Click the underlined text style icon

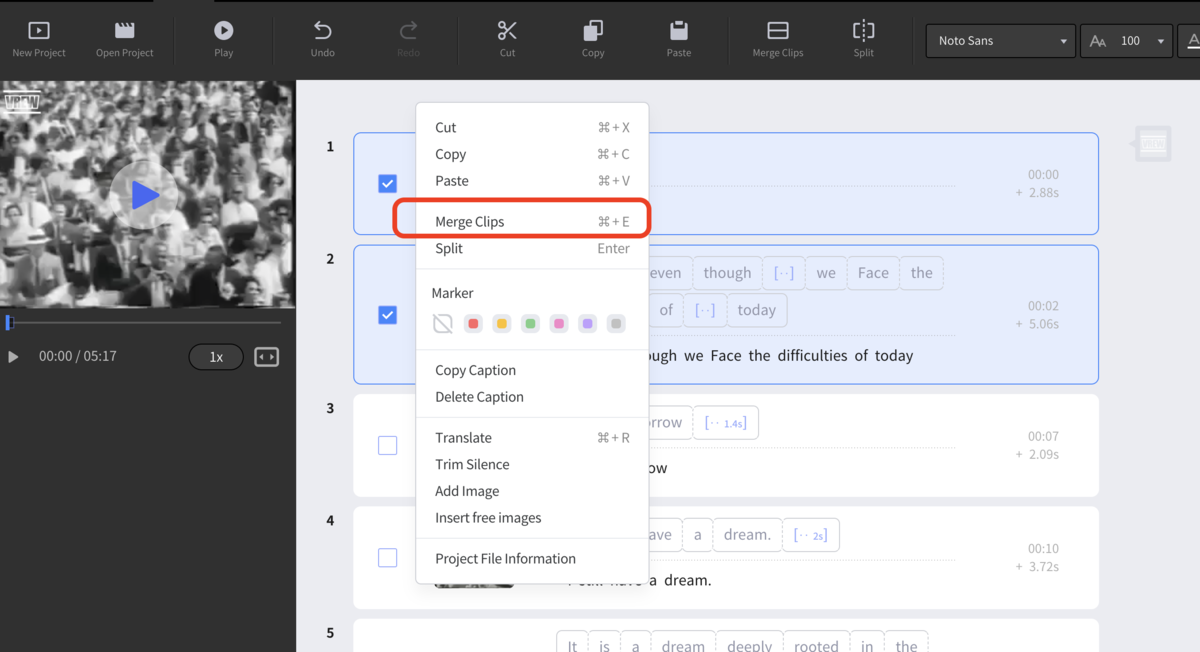coord(1192,41)
